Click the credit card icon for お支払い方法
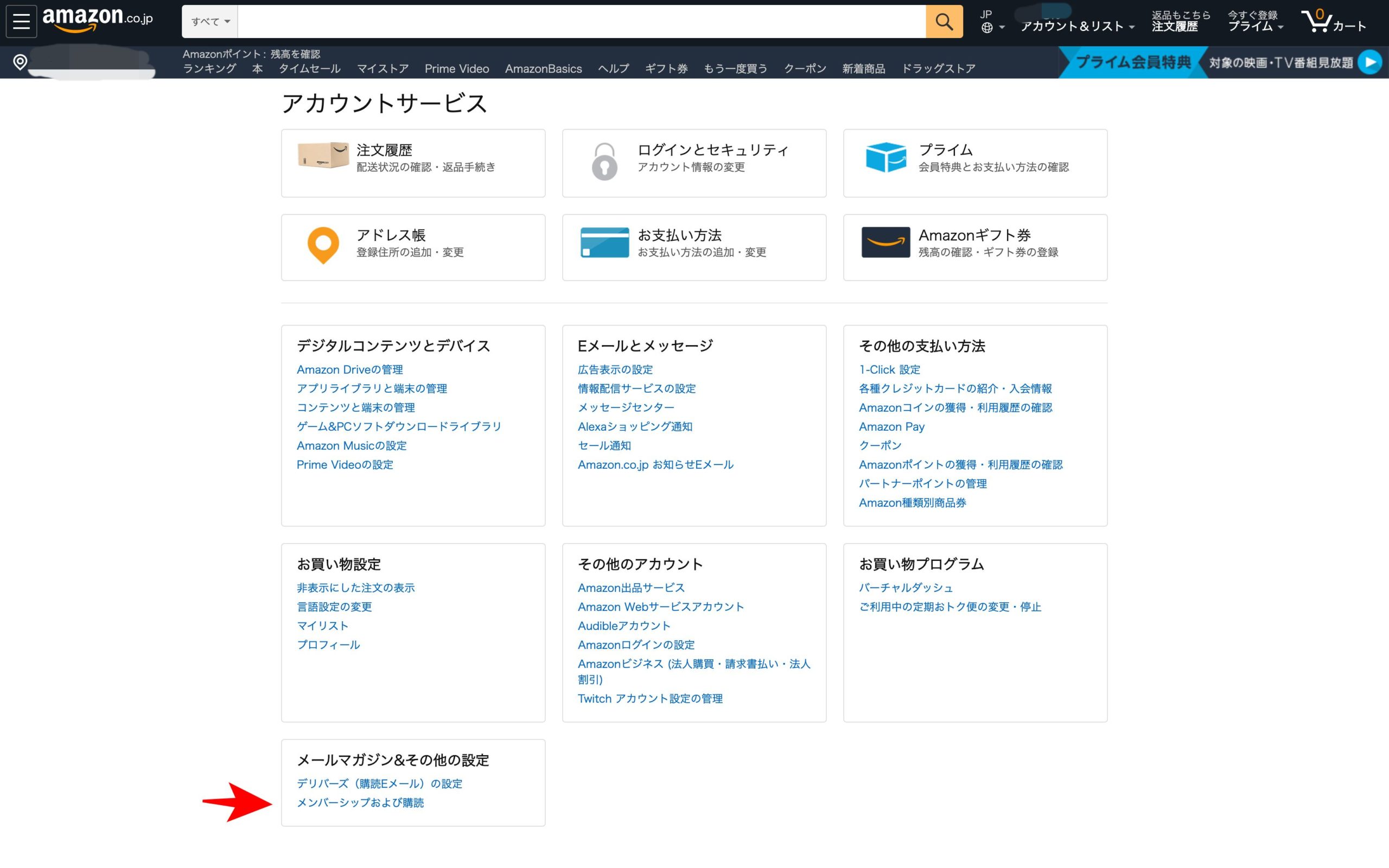Viewport: 1389px width, 868px height. tap(604, 244)
